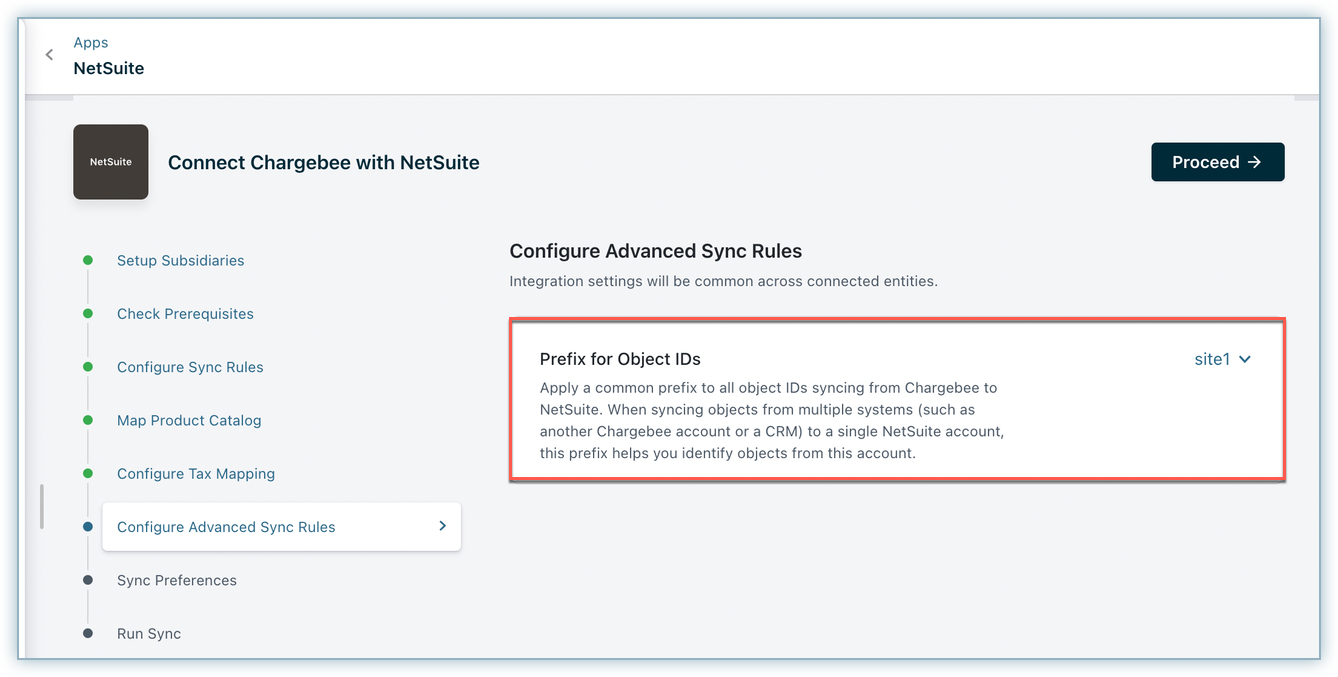Select Configure Advanced Sync Rules step
This screenshot has height=677, width=1338.
226,527
